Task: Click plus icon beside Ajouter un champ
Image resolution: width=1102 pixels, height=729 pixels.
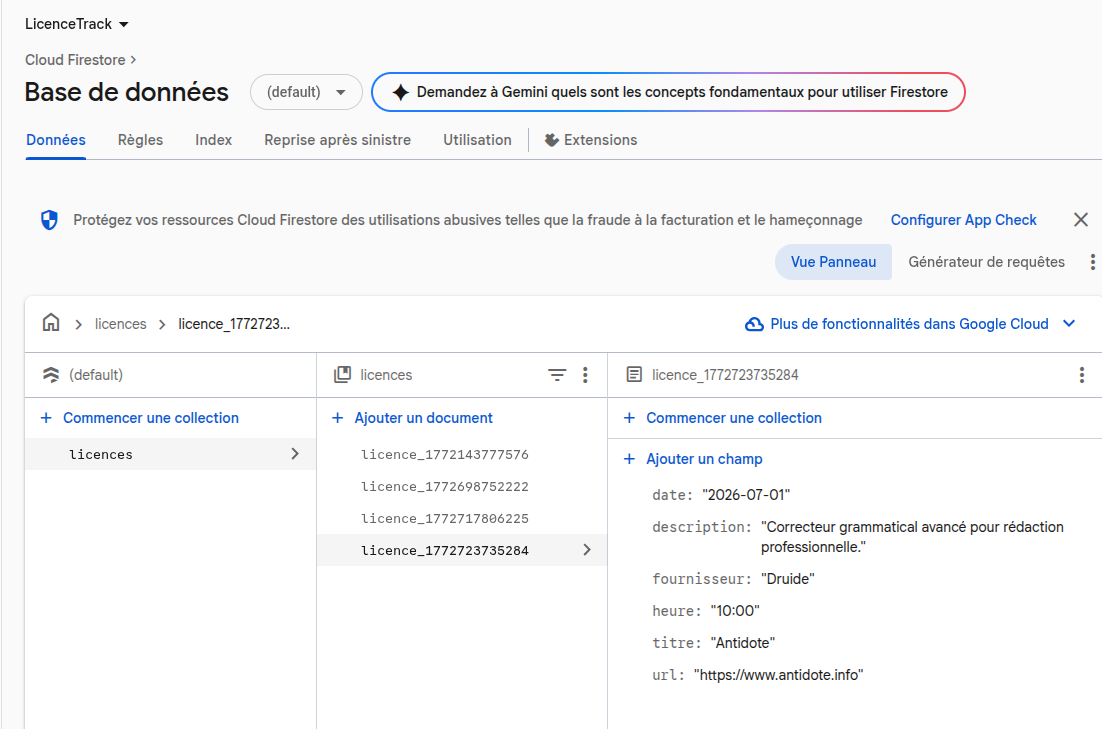Action: coord(629,459)
